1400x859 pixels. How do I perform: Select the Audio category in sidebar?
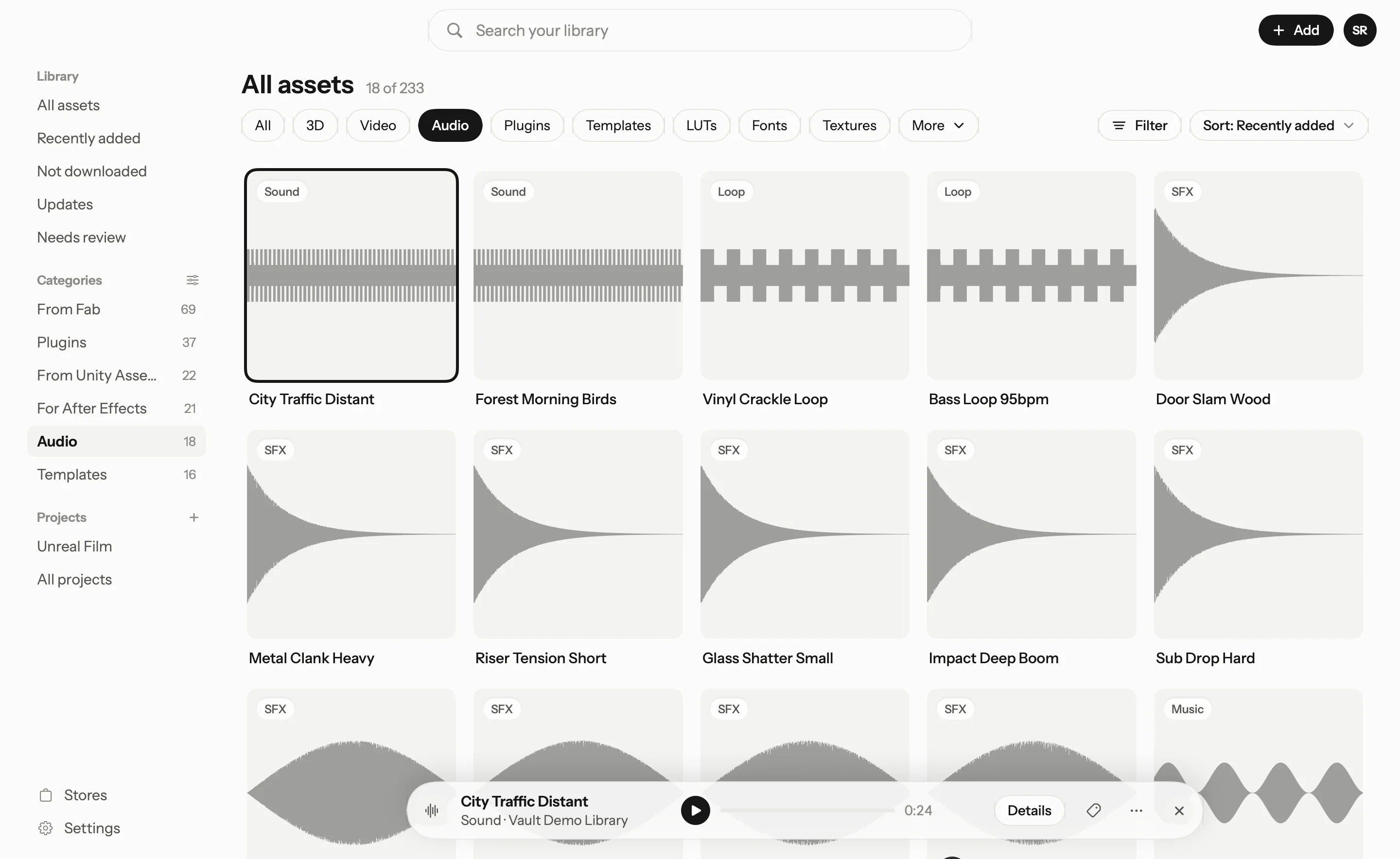click(x=117, y=441)
